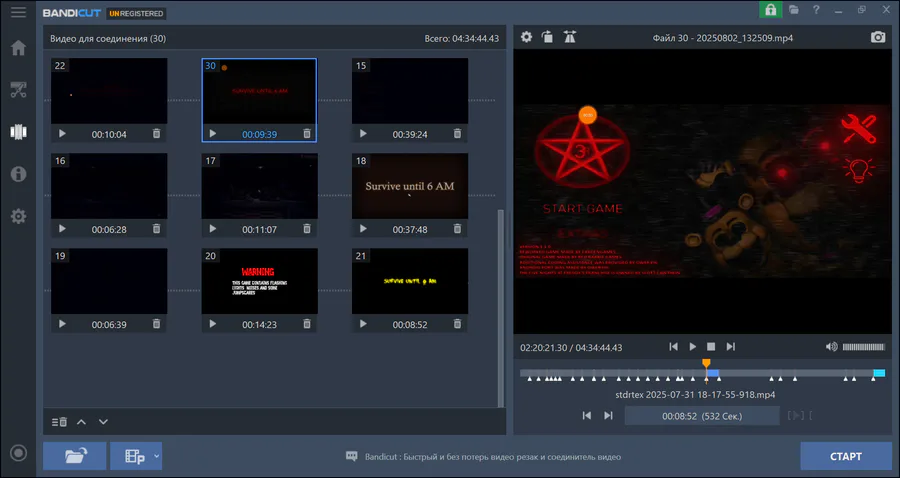Click the Bandicam record circle icon
Image resolution: width=900 pixels, height=478 pixels.
click(18, 453)
